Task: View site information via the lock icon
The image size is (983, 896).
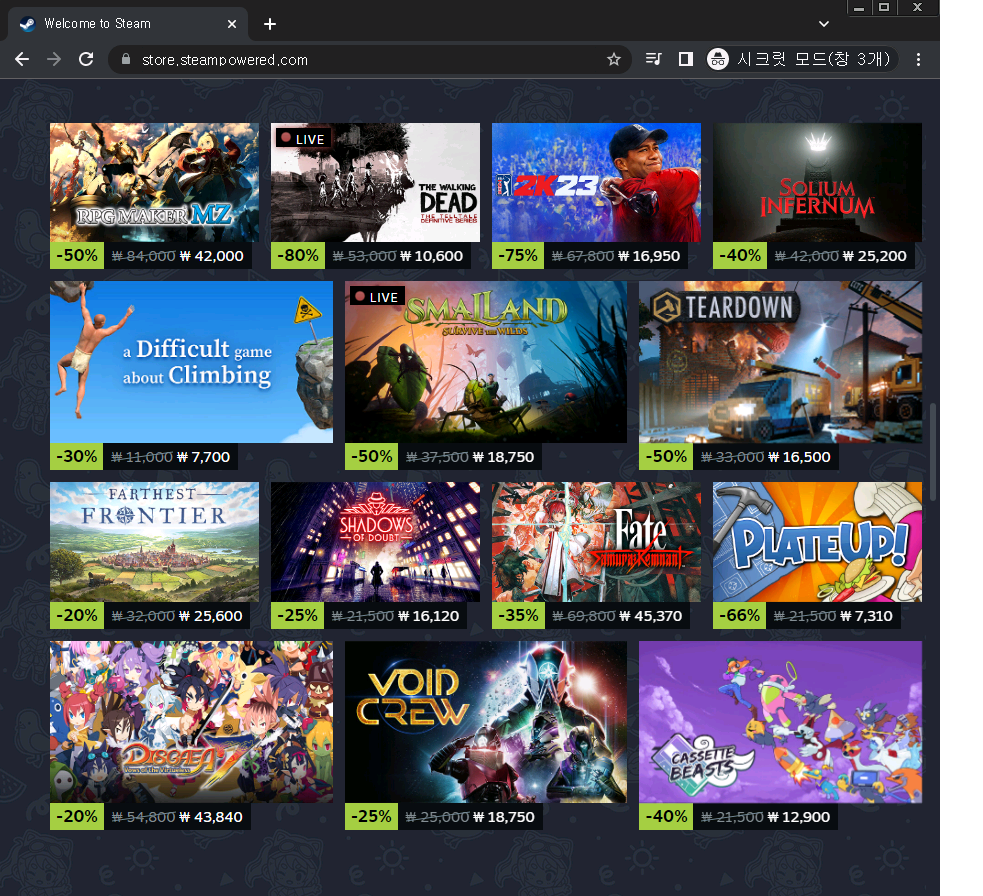Action: [126, 60]
